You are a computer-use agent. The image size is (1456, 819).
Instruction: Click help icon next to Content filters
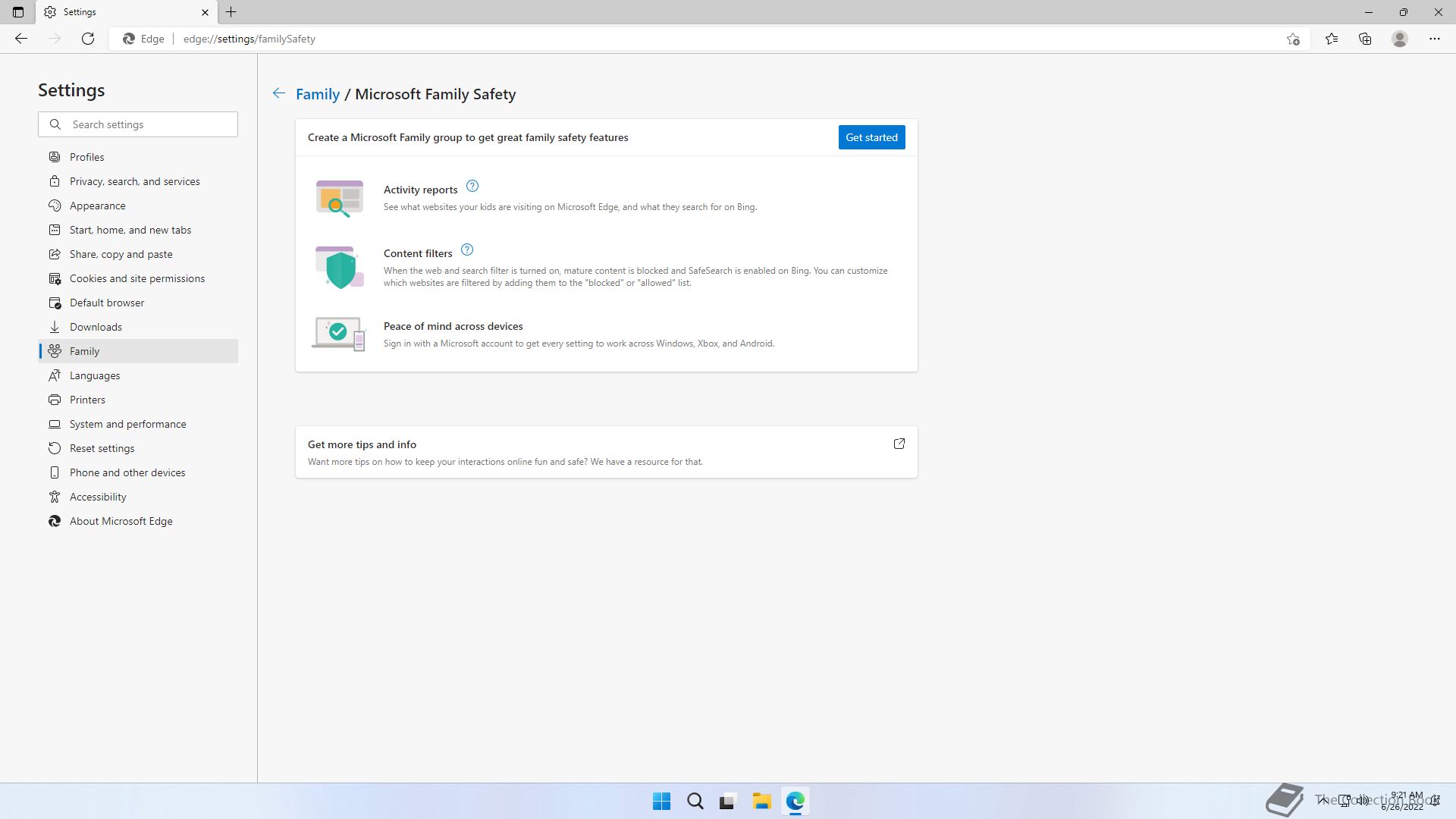(467, 249)
